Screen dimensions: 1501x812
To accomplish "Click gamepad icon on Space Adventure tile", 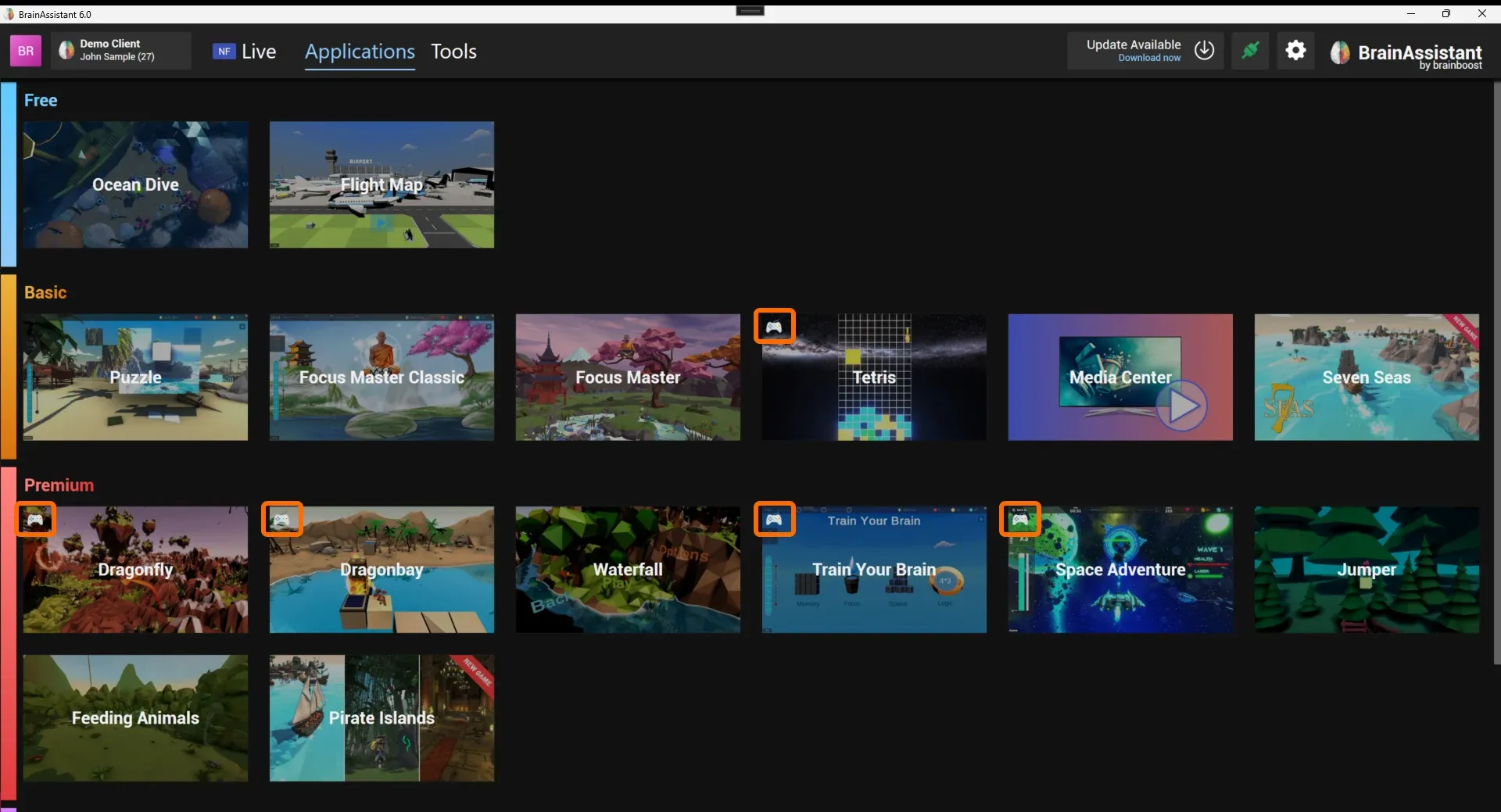I will coord(1020,519).
